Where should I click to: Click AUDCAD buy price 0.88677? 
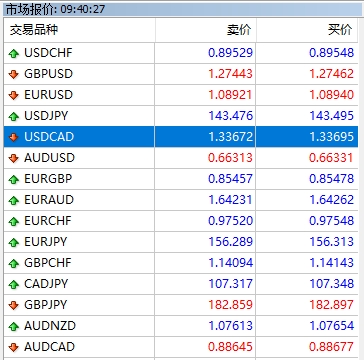(x=332, y=347)
